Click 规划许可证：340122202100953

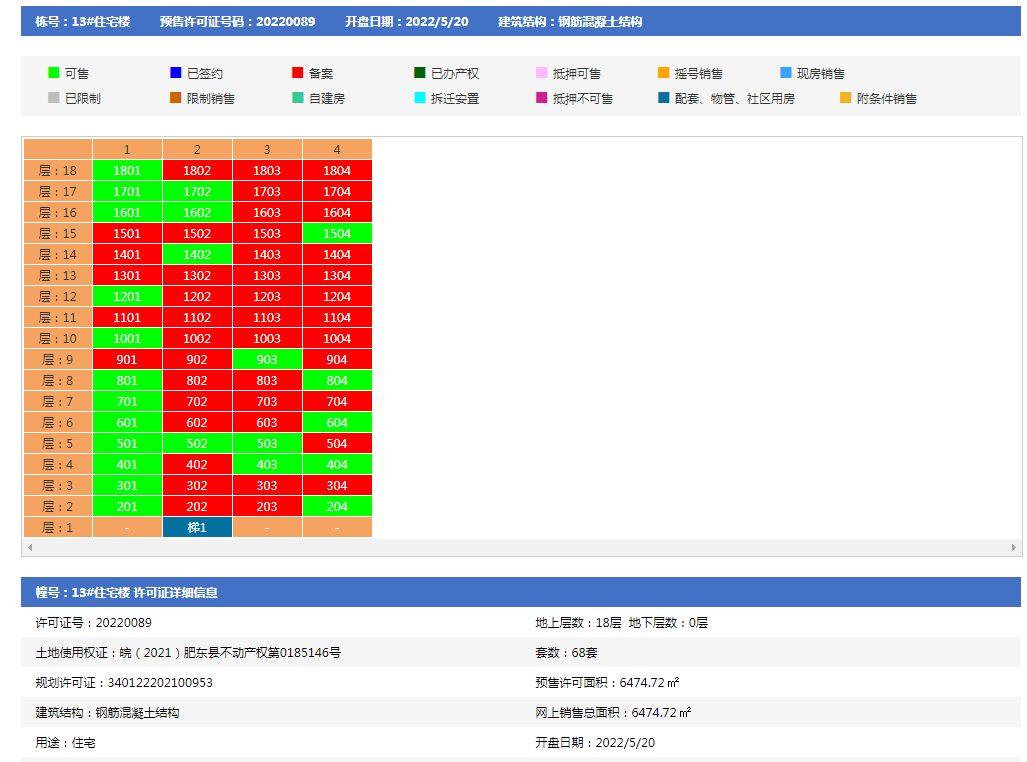click(124, 683)
